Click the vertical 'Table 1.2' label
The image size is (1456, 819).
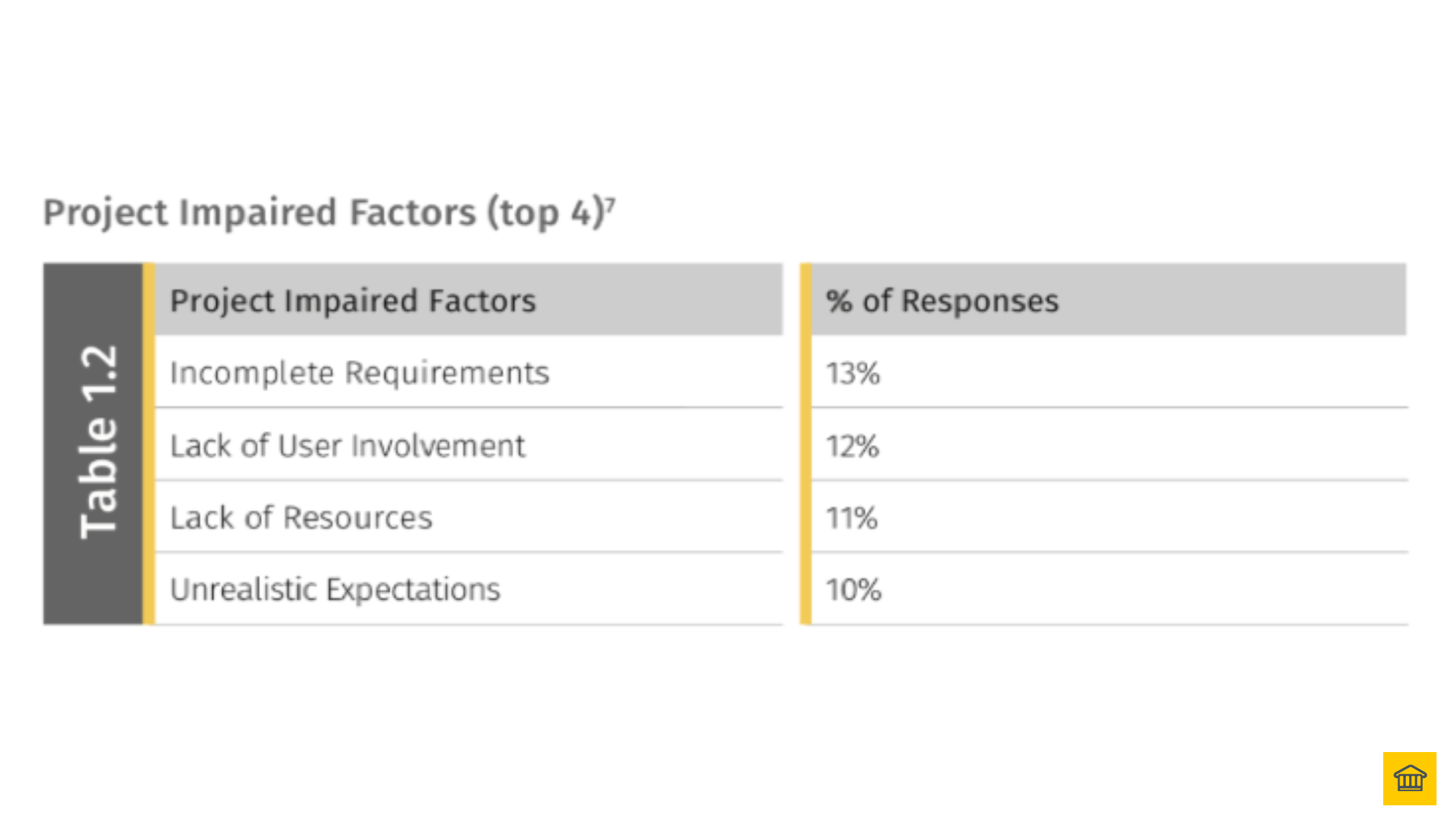click(x=96, y=443)
